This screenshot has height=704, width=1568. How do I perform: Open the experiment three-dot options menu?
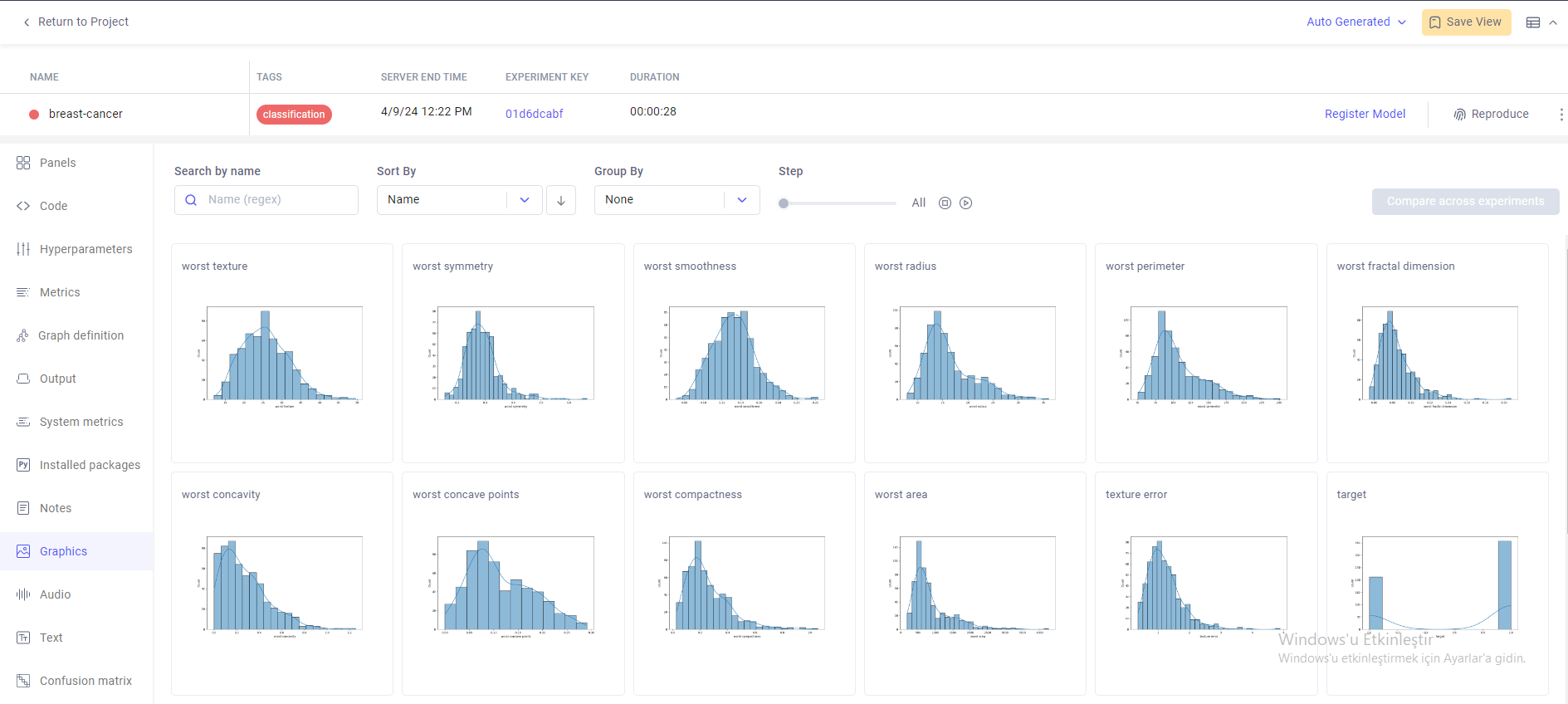point(1561,115)
